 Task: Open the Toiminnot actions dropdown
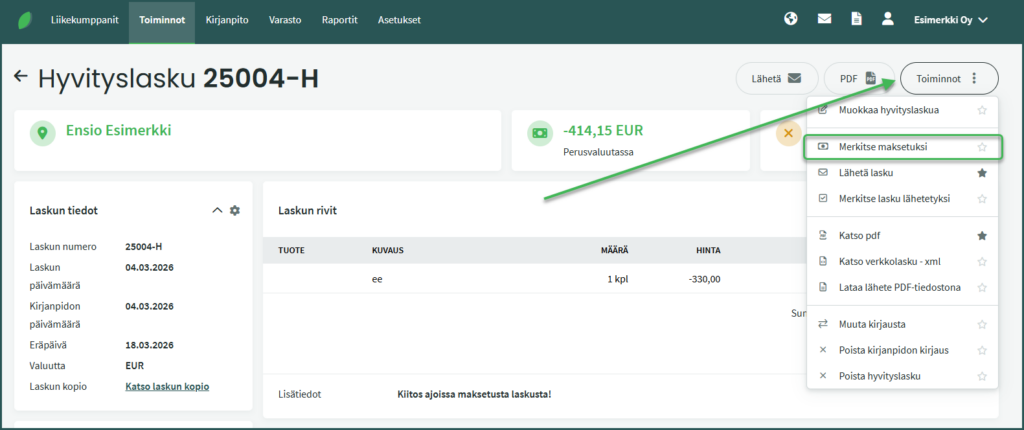[948, 78]
